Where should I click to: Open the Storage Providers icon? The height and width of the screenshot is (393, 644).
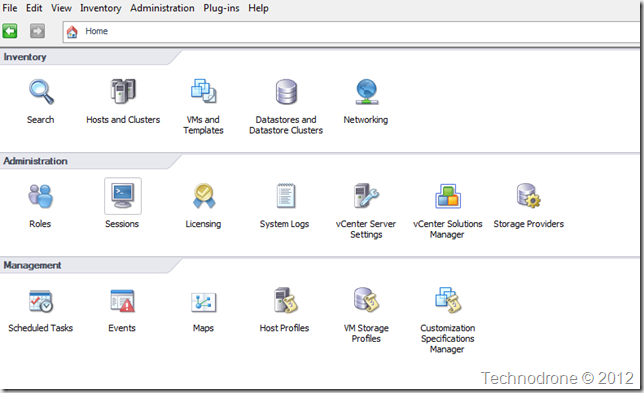click(x=529, y=195)
